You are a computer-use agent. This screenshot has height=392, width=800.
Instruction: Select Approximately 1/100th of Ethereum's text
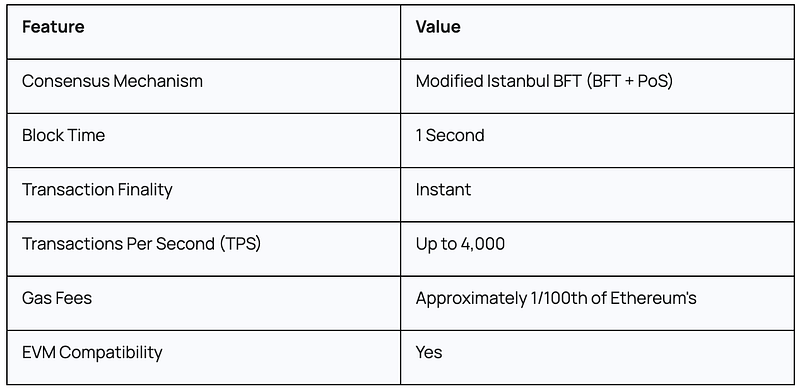556,298
